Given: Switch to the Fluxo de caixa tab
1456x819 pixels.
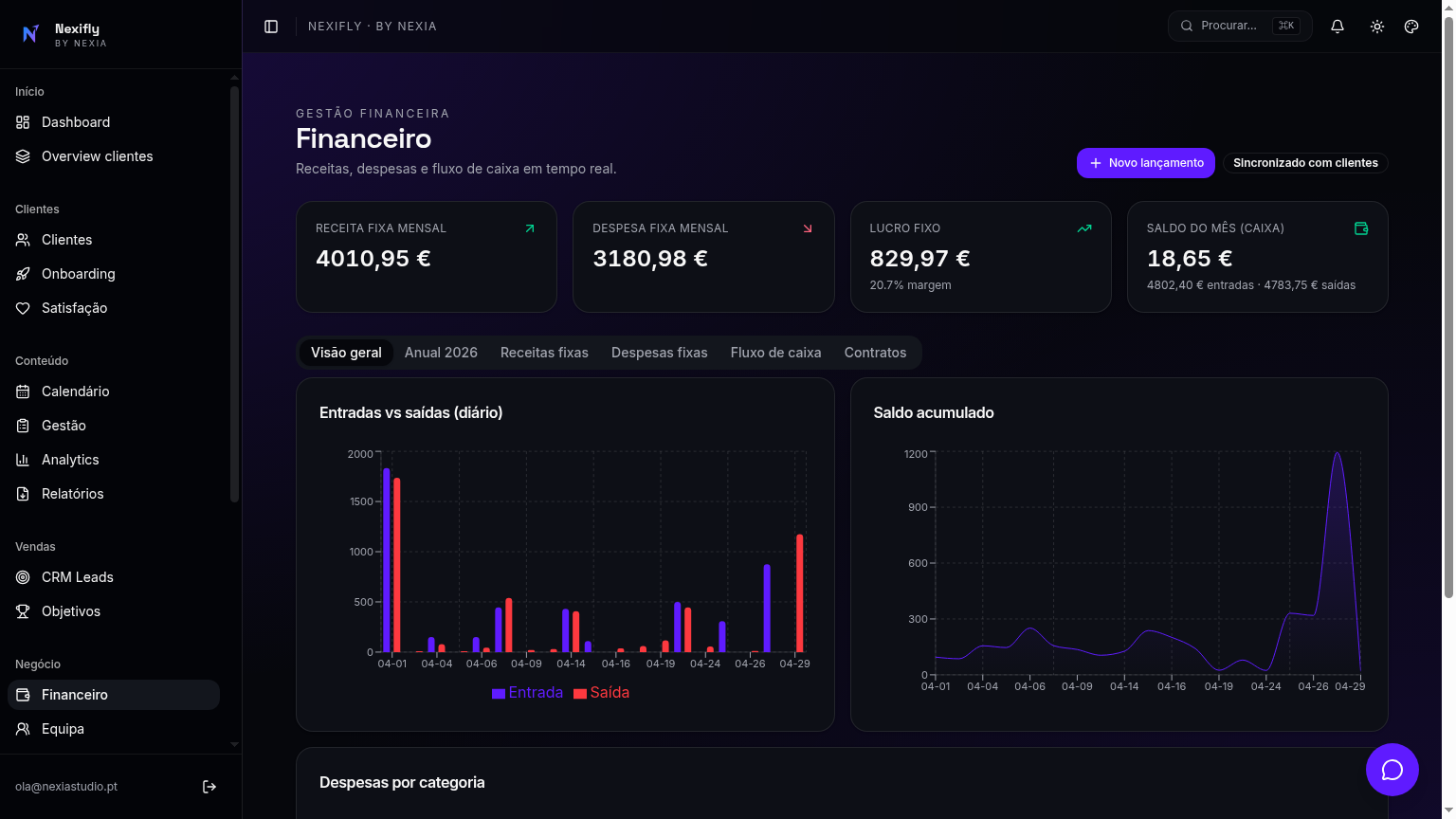Looking at the screenshot, I should (x=775, y=353).
